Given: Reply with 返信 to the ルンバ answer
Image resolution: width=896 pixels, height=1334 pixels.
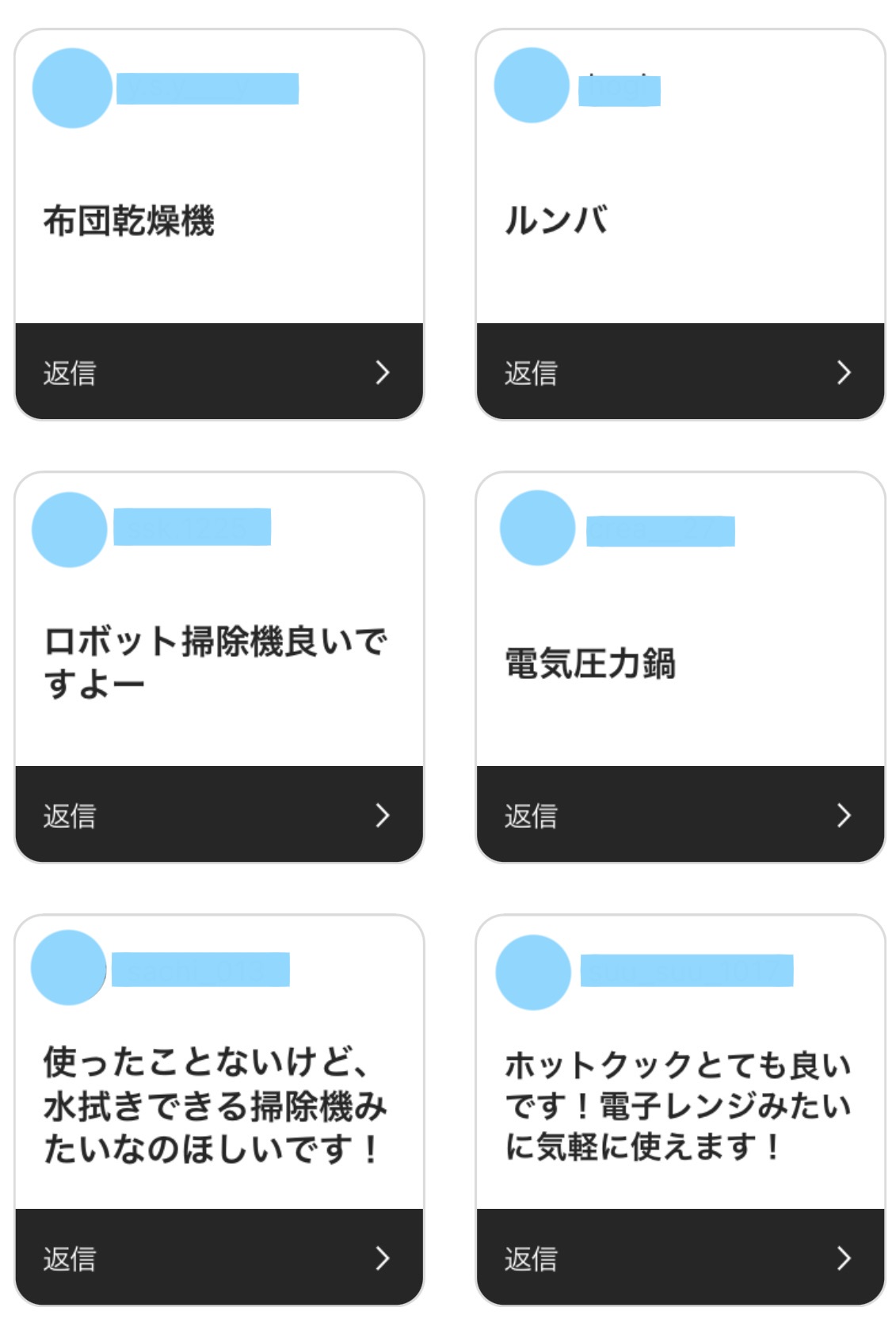Looking at the screenshot, I should pyautogui.click(x=531, y=373).
